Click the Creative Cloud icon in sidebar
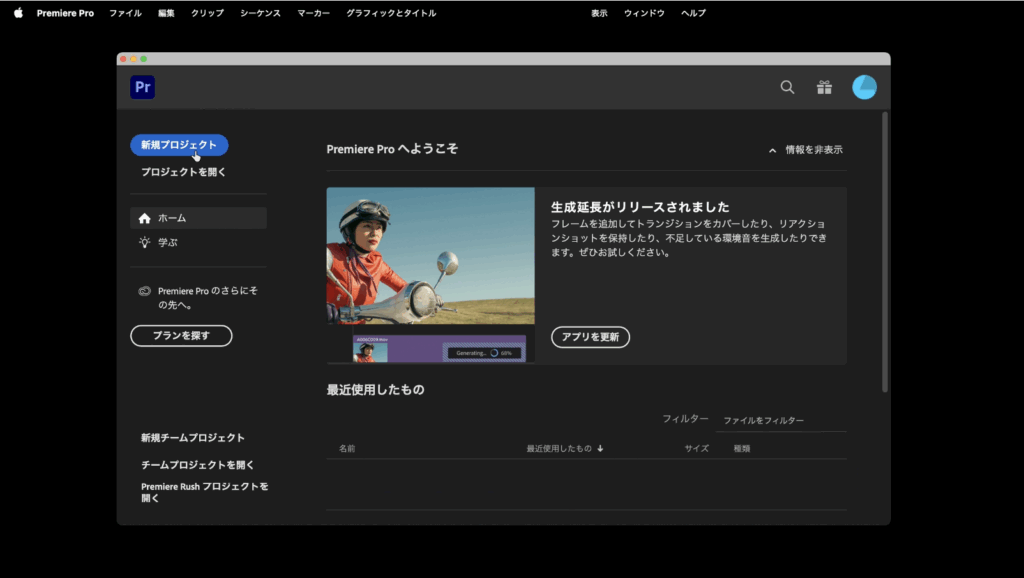 tap(145, 291)
